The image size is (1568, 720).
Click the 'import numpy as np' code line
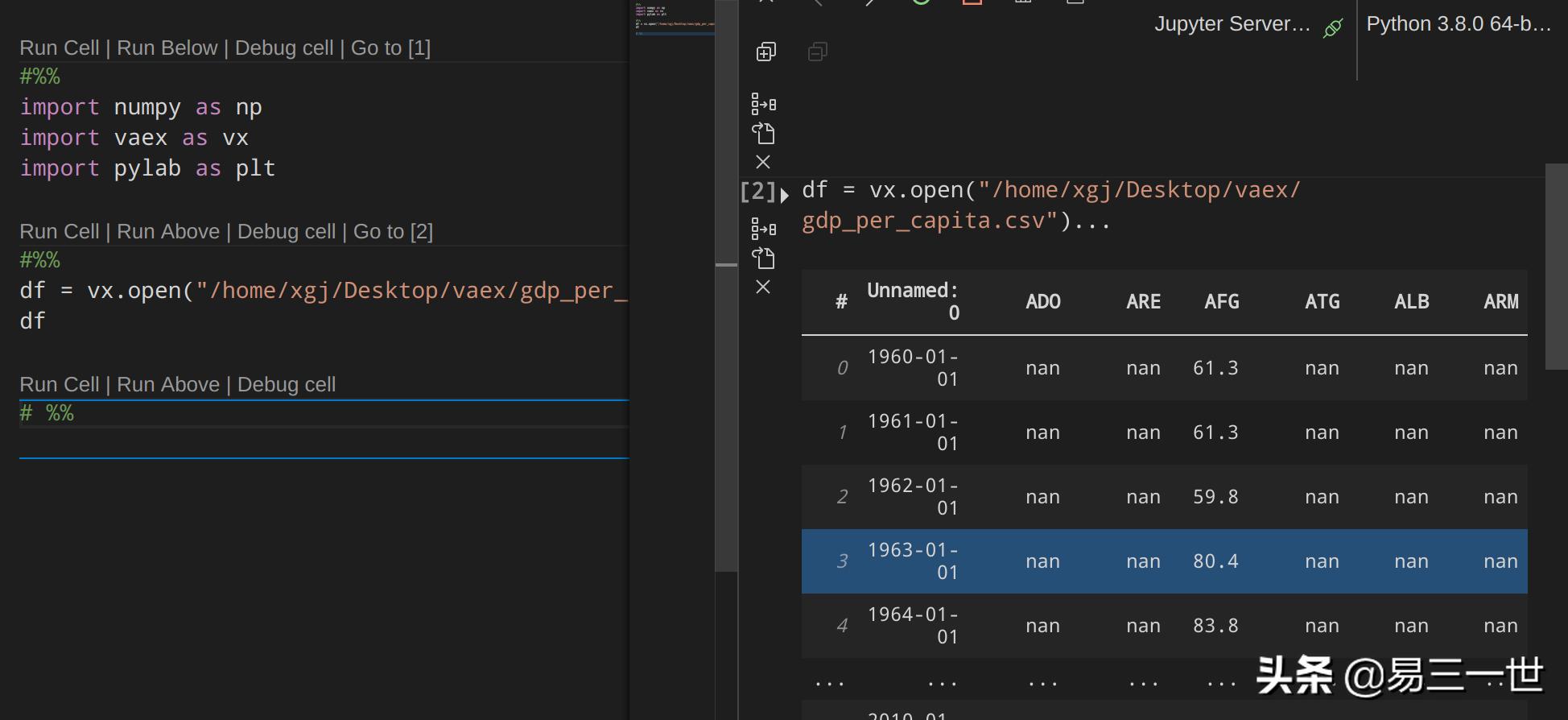[x=141, y=107]
